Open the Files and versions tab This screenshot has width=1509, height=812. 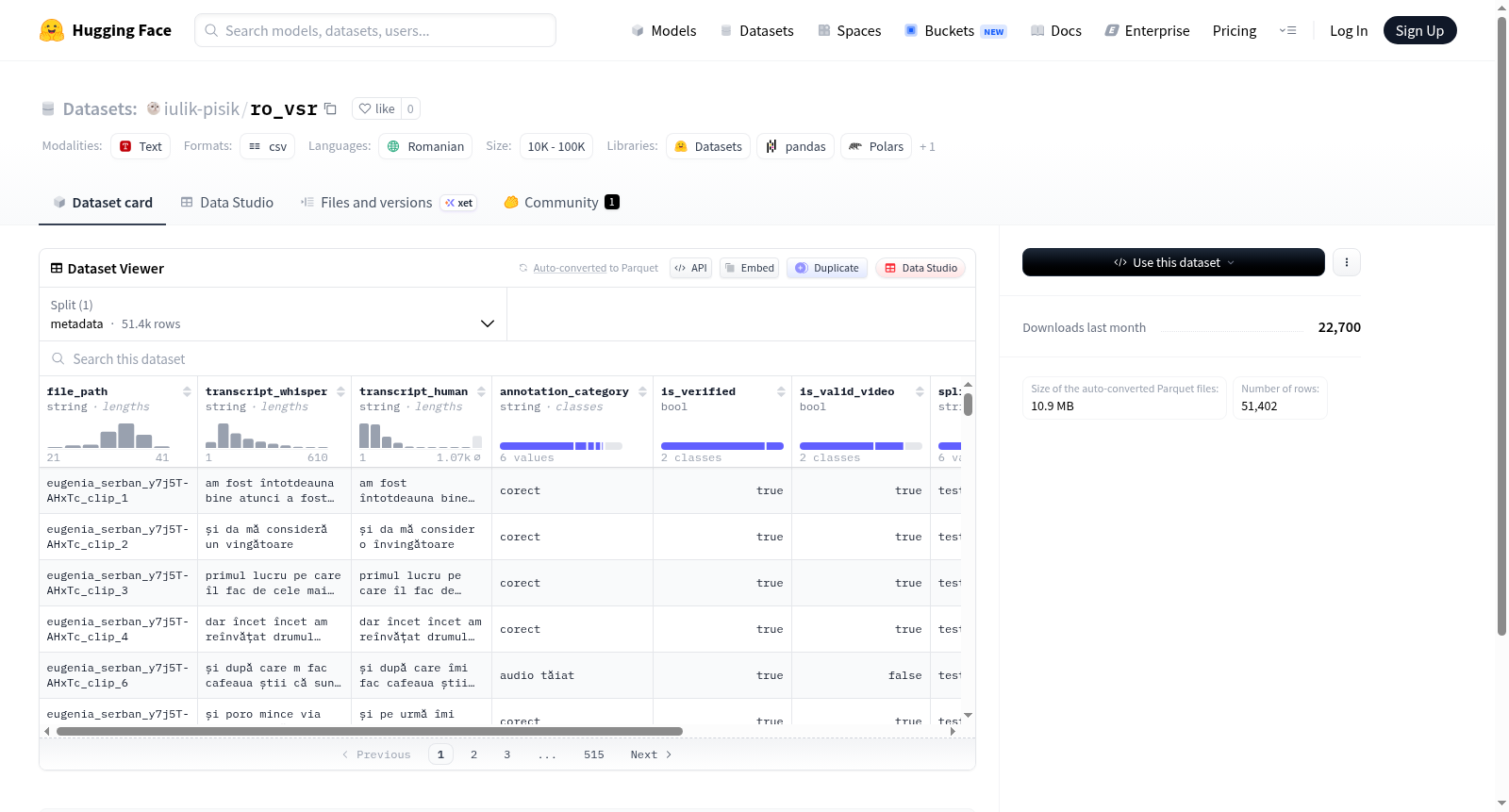click(x=389, y=202)
